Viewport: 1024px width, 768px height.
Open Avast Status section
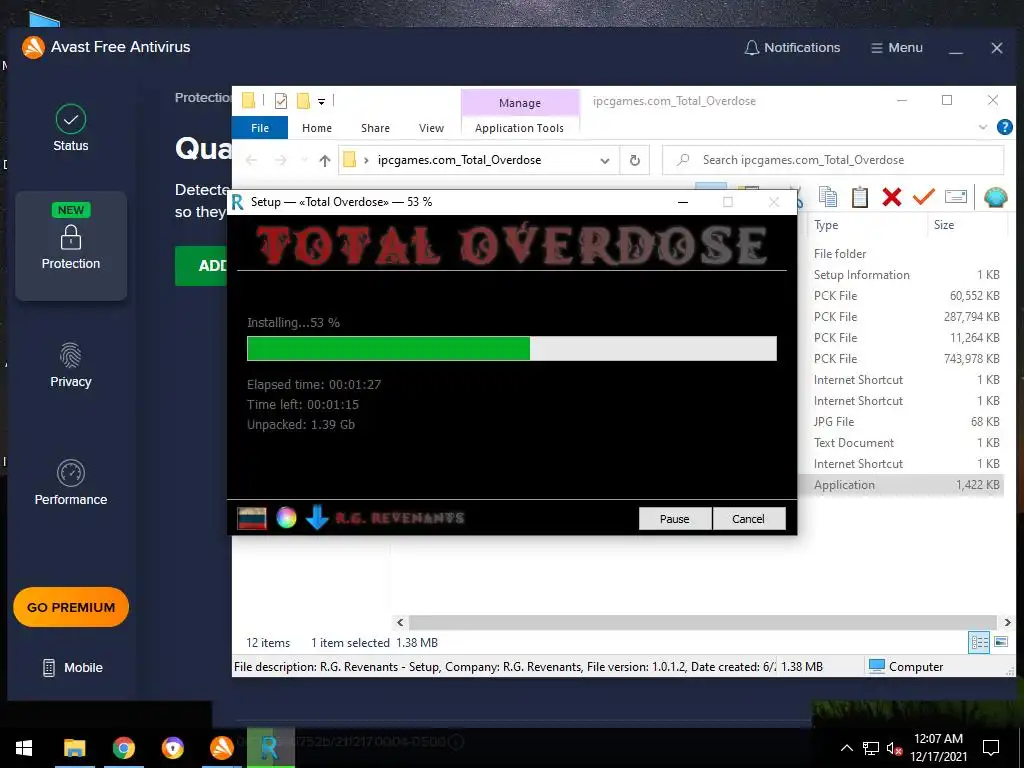(x=71, y=128)
